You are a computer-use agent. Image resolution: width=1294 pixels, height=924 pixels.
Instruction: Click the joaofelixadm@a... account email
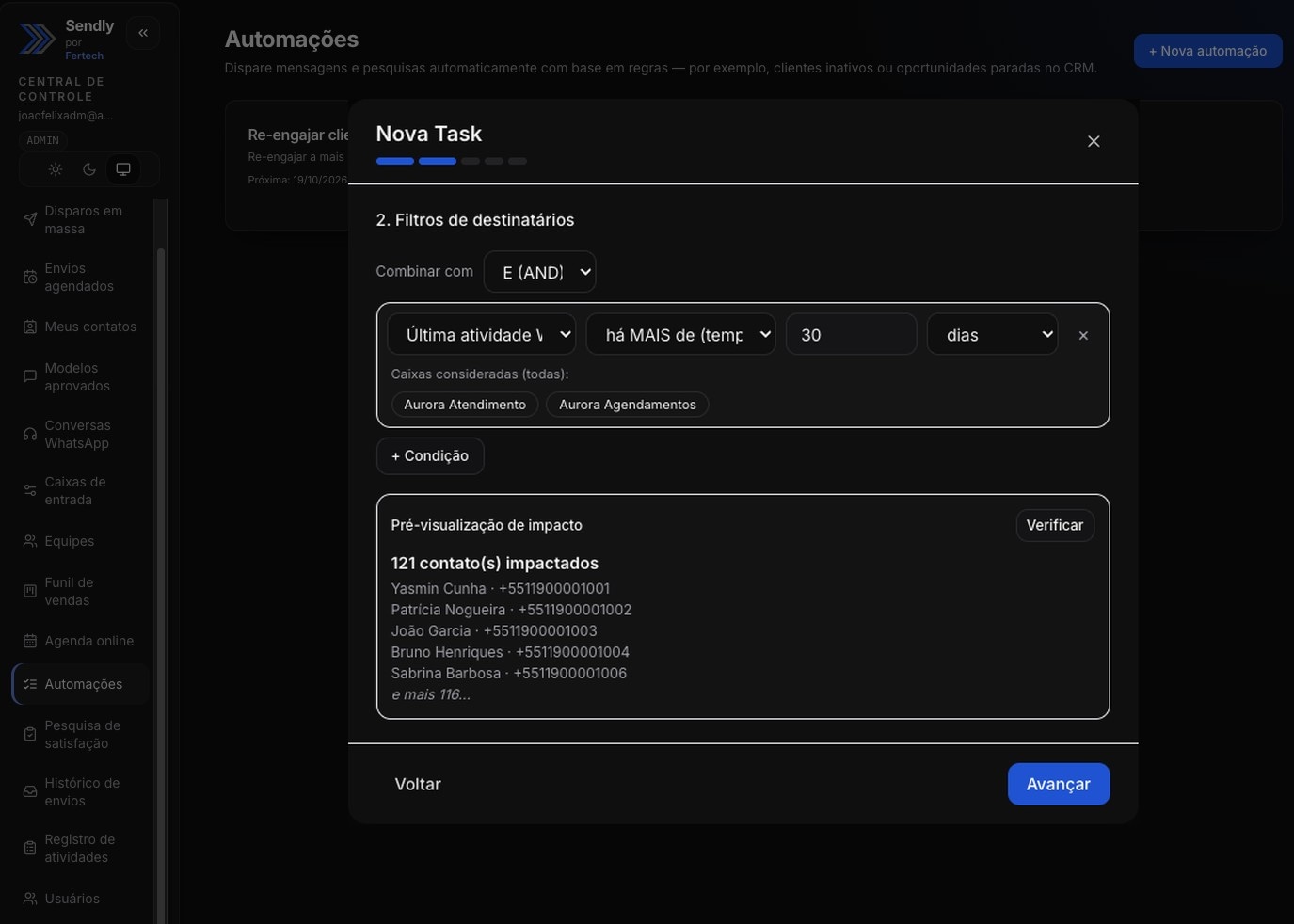tap(66, 116)
